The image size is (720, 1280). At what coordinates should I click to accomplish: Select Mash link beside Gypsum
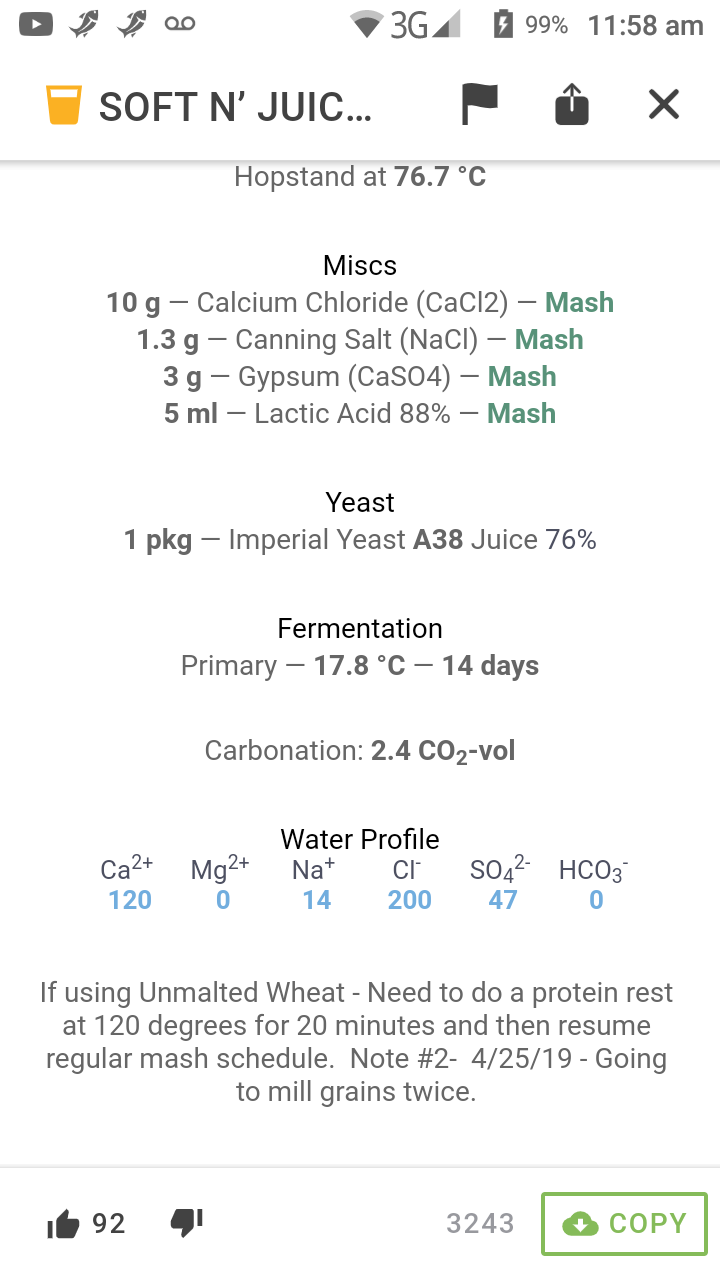tap(522, 376)
